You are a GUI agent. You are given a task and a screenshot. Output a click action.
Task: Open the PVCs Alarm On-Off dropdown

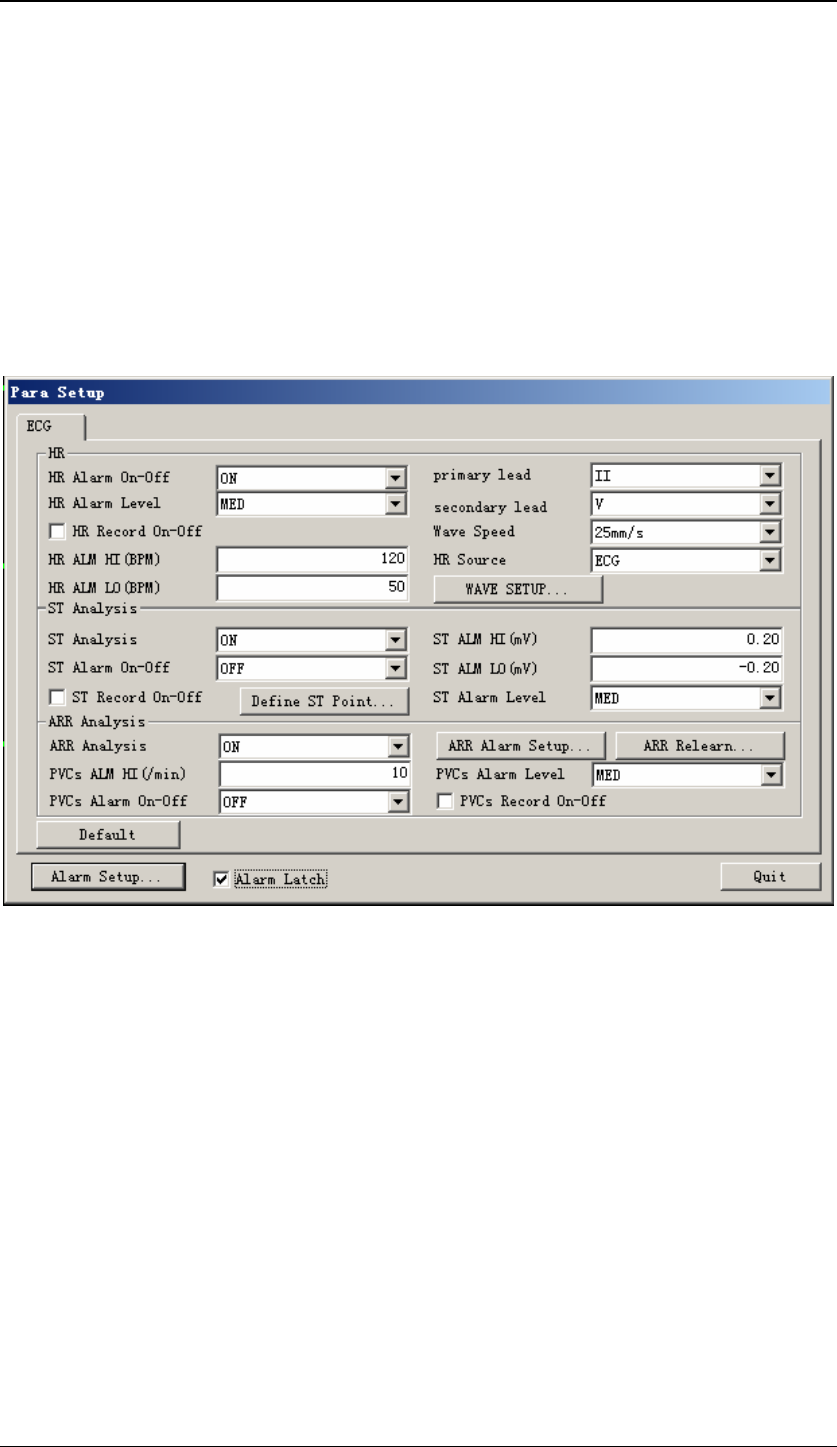[x=314, y=801]
